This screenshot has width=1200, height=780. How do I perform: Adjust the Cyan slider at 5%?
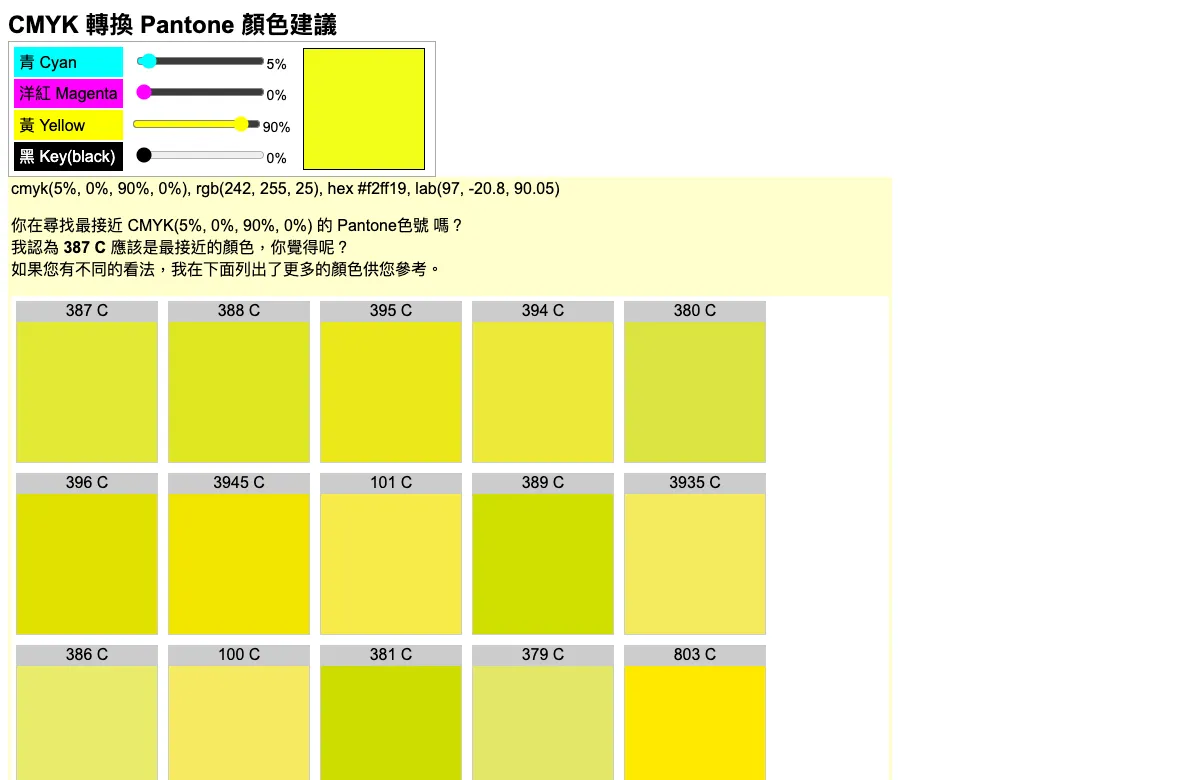(199, 62)
